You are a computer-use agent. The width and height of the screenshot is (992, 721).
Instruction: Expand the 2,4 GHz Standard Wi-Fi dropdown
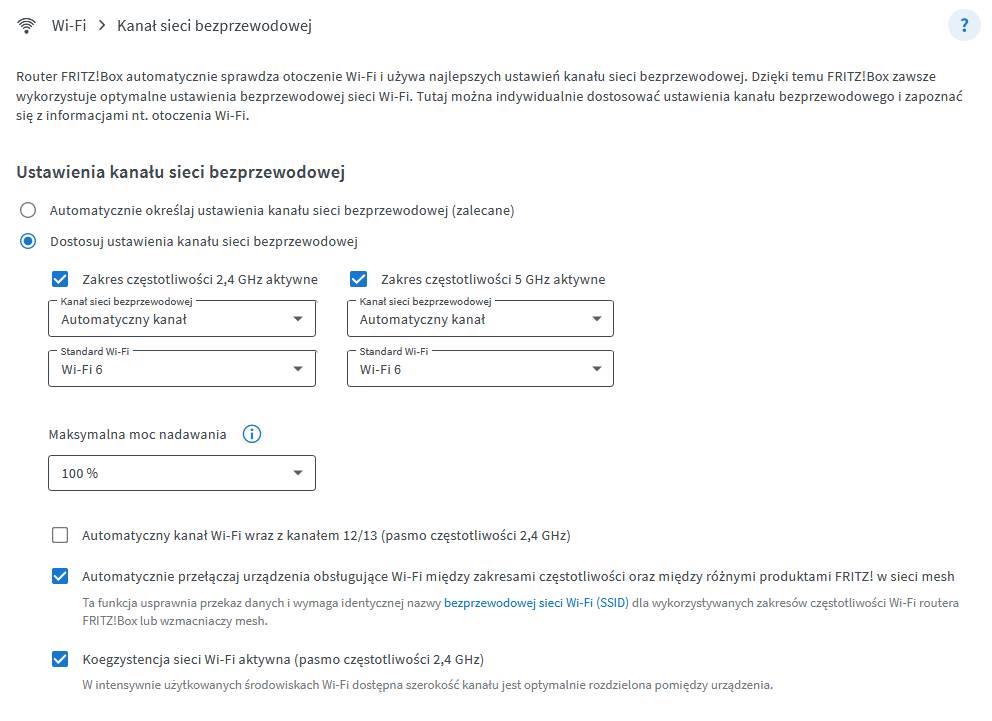[182, 369]
